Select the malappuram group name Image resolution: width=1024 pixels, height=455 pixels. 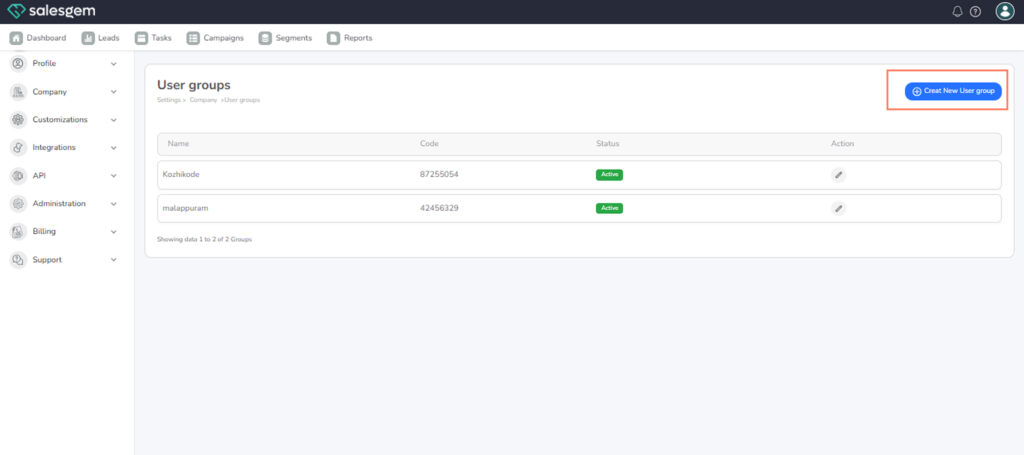click(x=185, y=208)
